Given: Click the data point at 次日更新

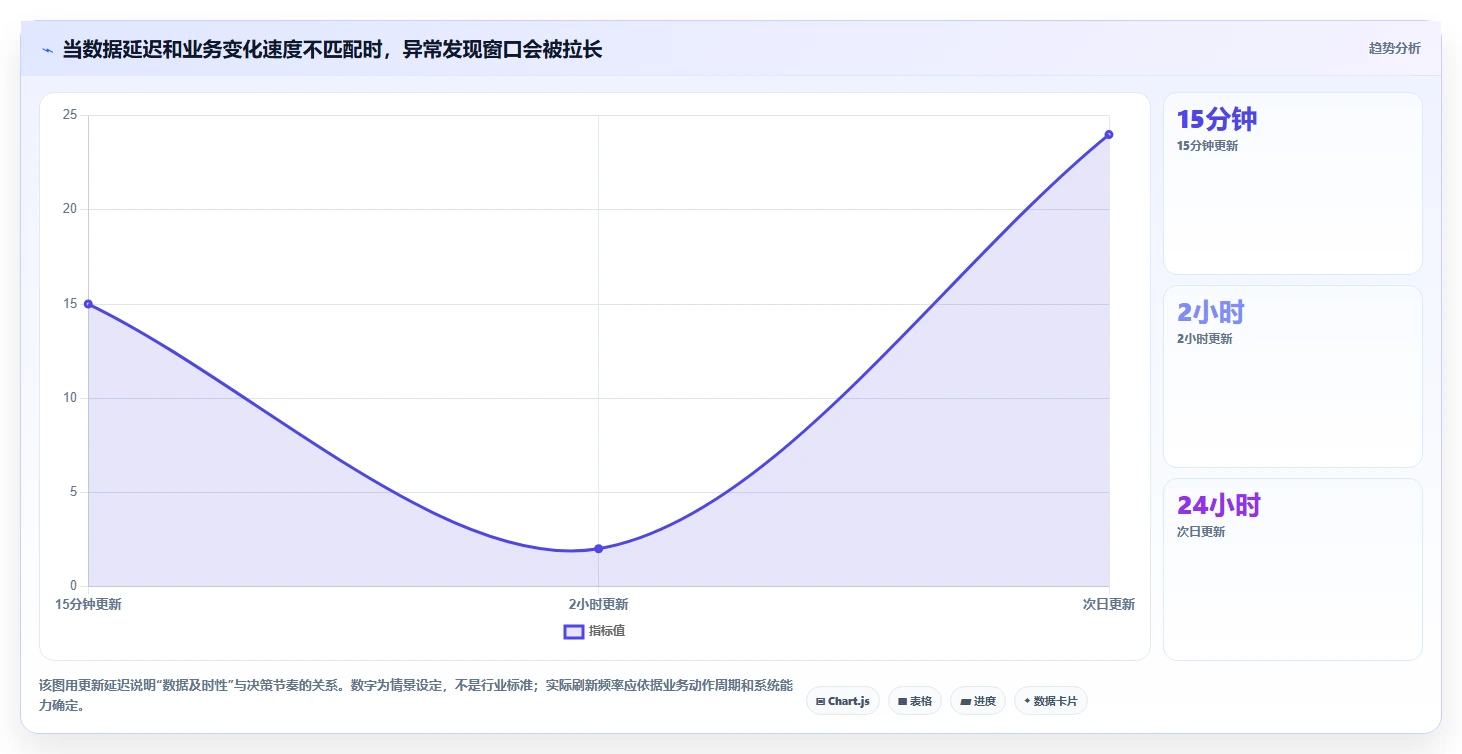Looking at the screenshot, I should [x=1109, y=134].
